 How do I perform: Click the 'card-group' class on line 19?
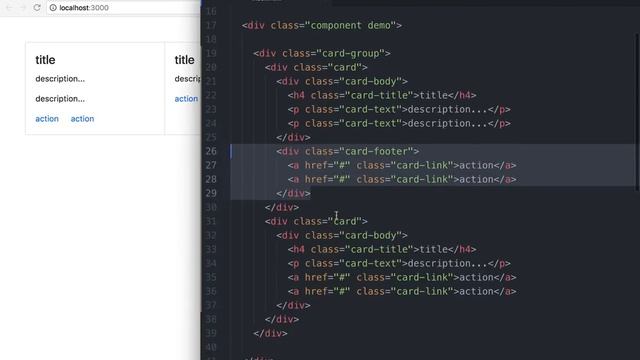coord(350,53)
